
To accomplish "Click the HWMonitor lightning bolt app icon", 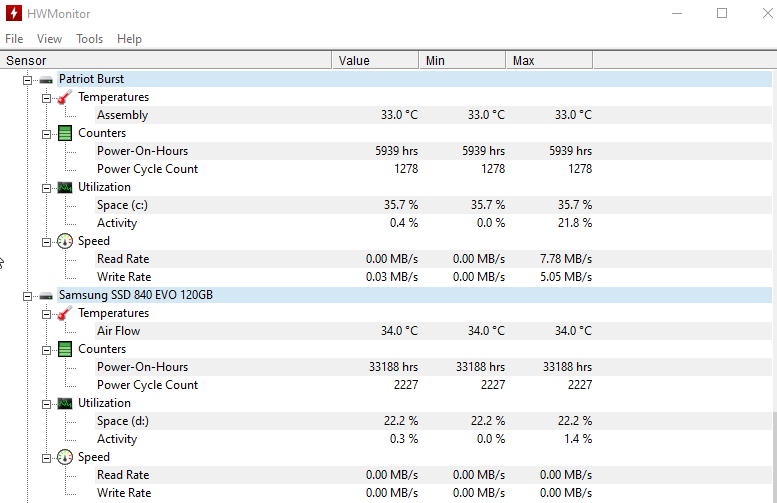I will [13, 13].
